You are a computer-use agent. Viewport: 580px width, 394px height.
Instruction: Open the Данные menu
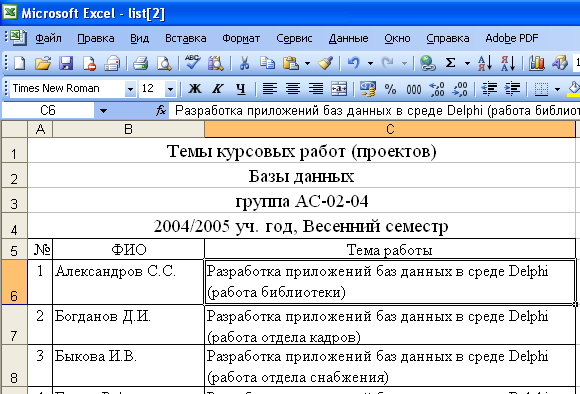348,38
